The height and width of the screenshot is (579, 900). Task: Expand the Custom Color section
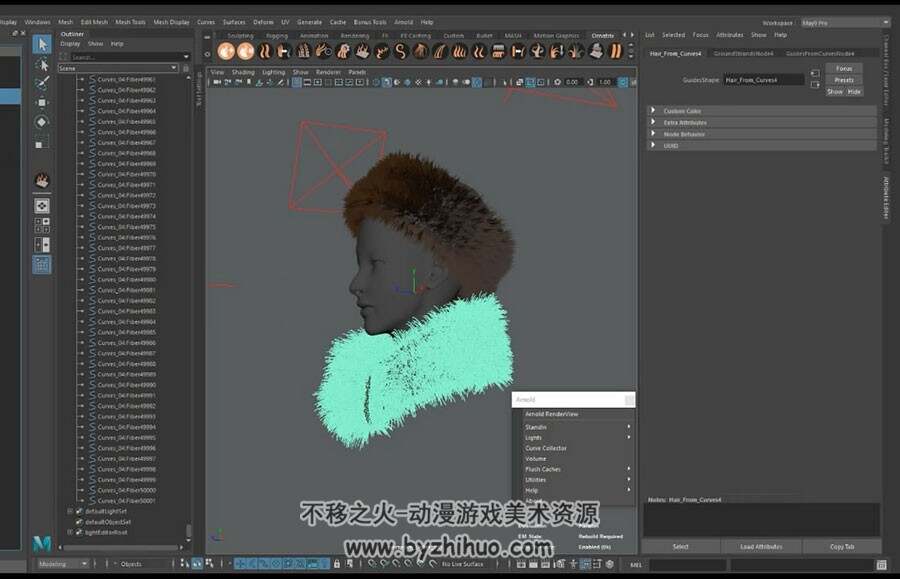point(653,111)
